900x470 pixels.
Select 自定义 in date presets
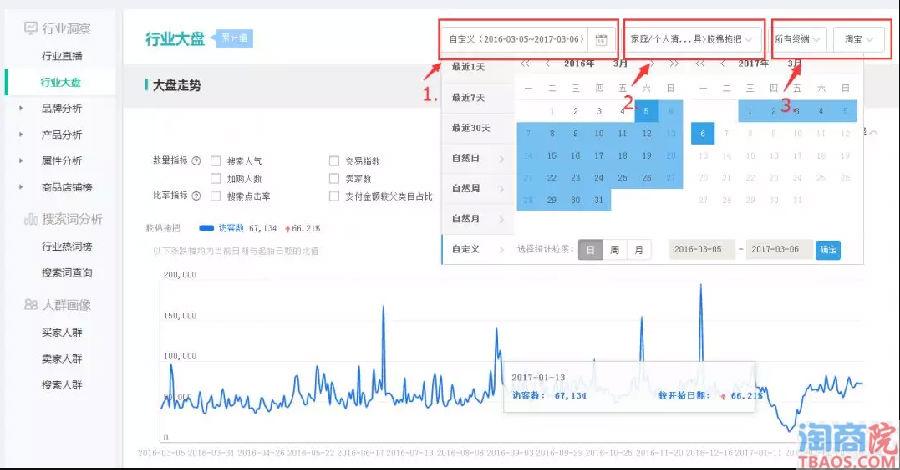(466, 249)
